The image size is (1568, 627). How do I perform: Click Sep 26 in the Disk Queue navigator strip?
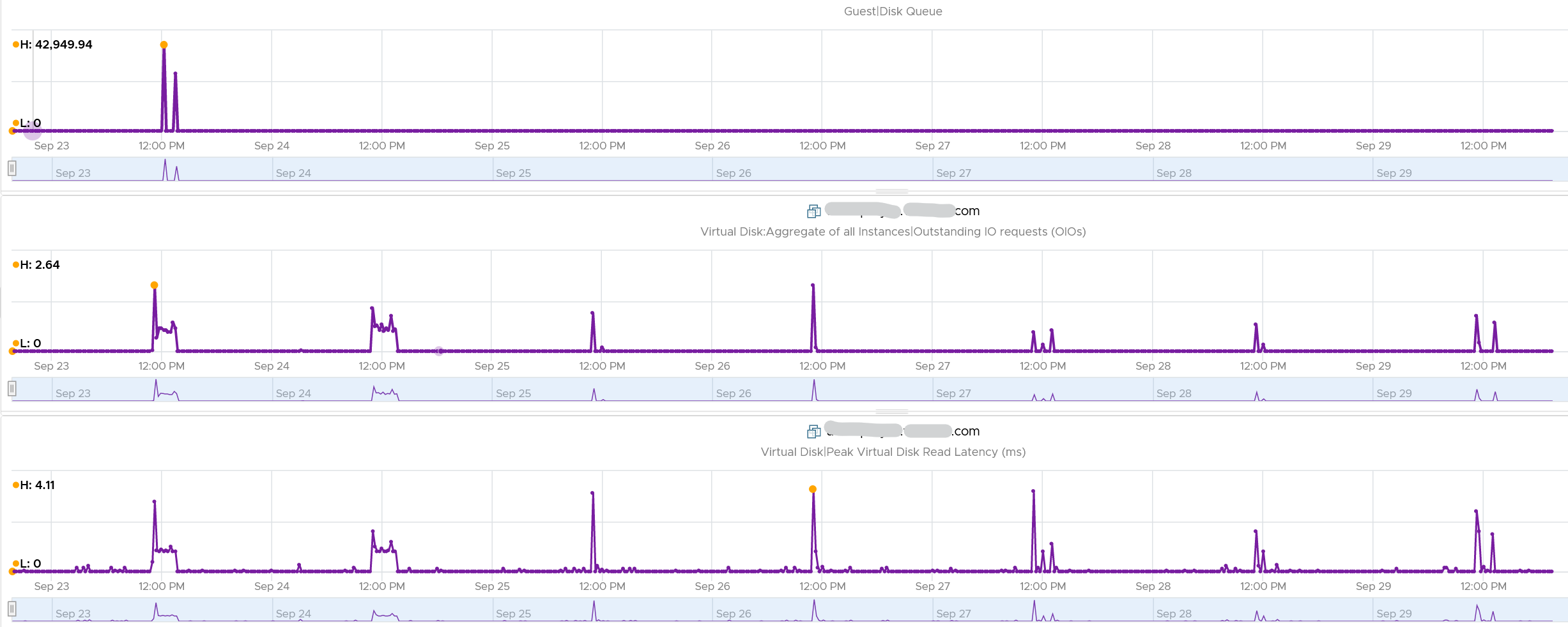point(734,173)
